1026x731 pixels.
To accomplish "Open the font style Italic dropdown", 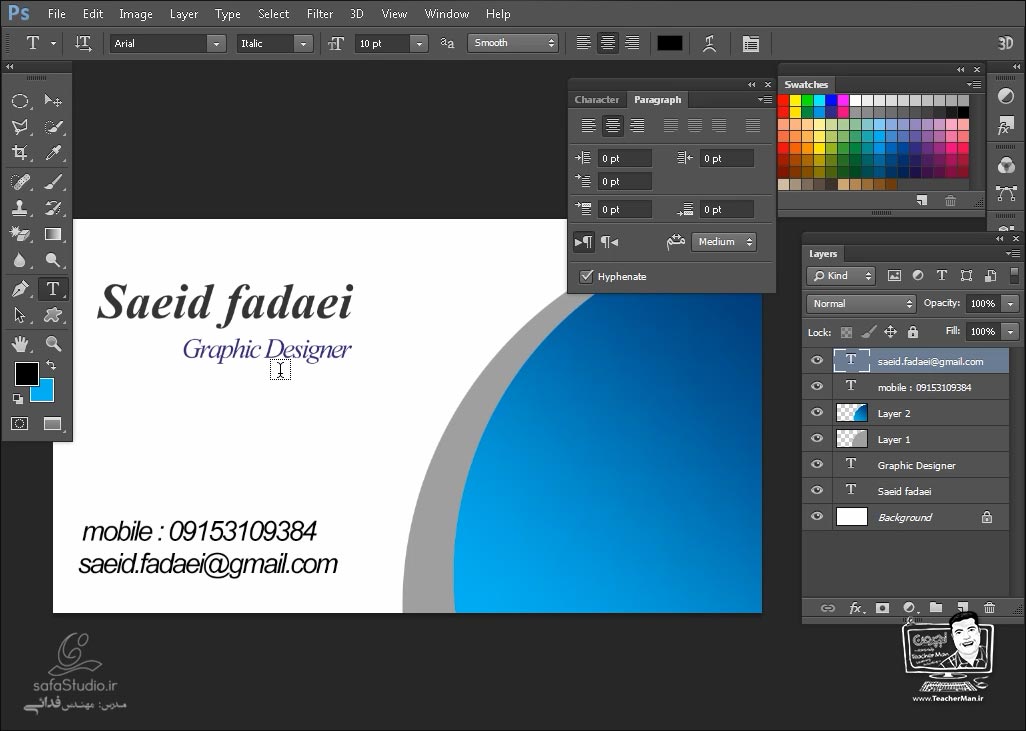I will 303,43.
